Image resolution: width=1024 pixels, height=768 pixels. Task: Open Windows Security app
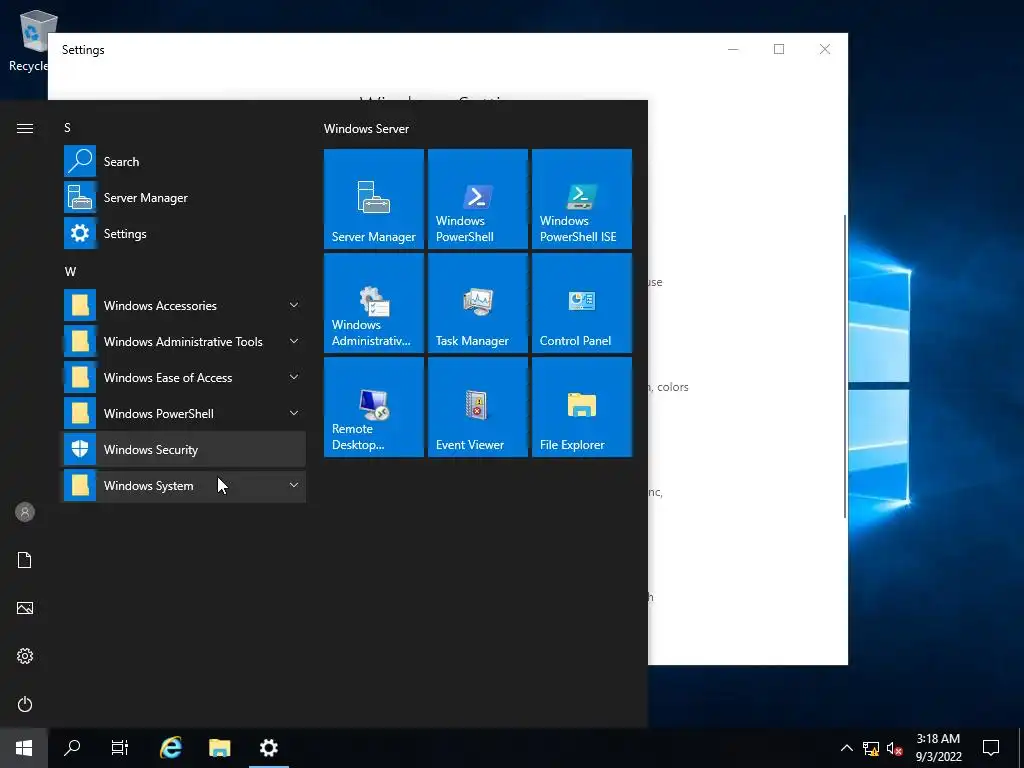click(184, 449)
